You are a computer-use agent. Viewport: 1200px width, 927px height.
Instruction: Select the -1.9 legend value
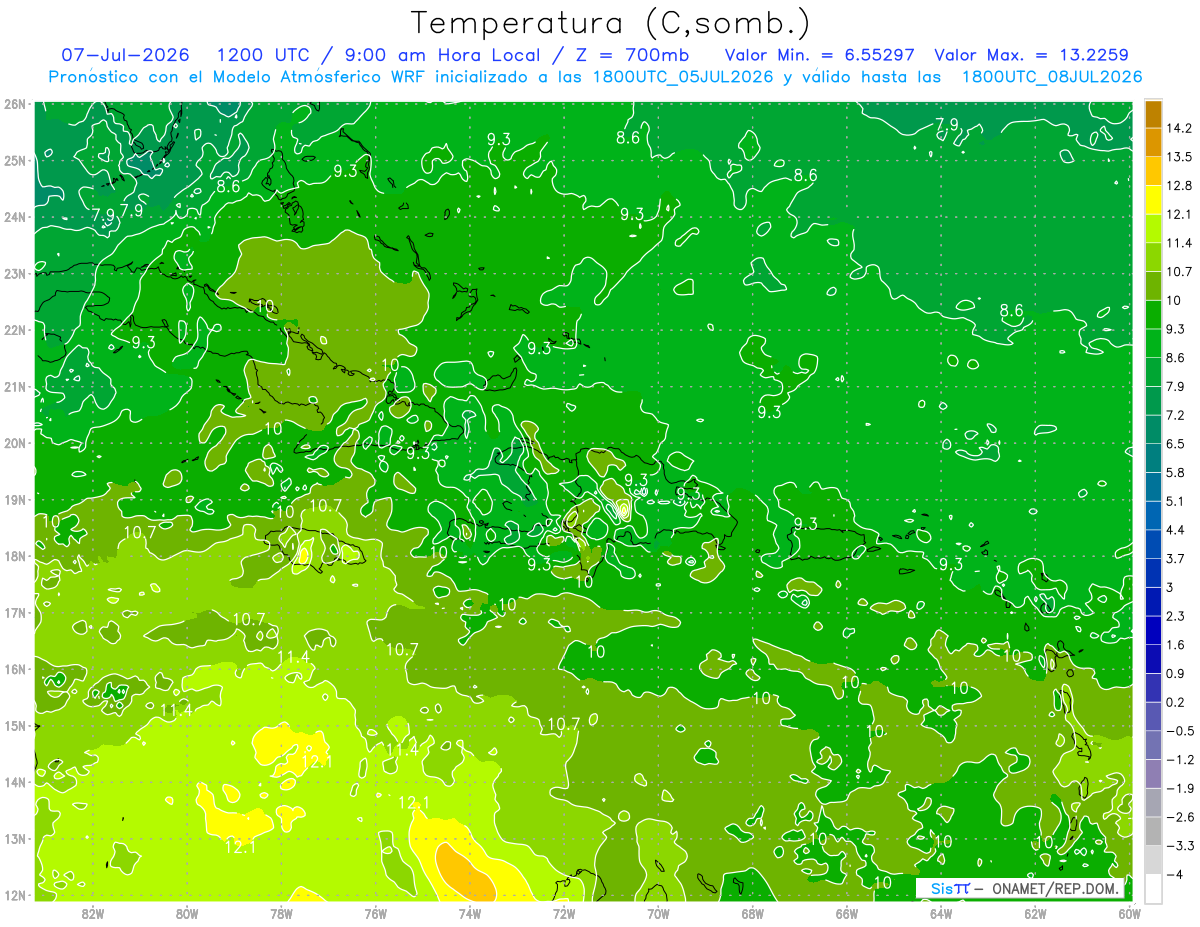pyautogui.click(x=1179, y=788)
